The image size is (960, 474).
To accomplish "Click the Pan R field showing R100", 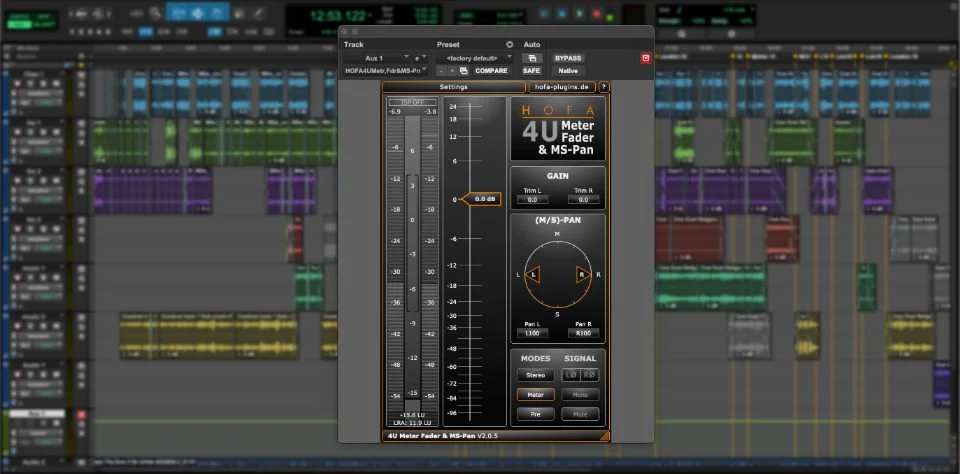I will [583, 333].
